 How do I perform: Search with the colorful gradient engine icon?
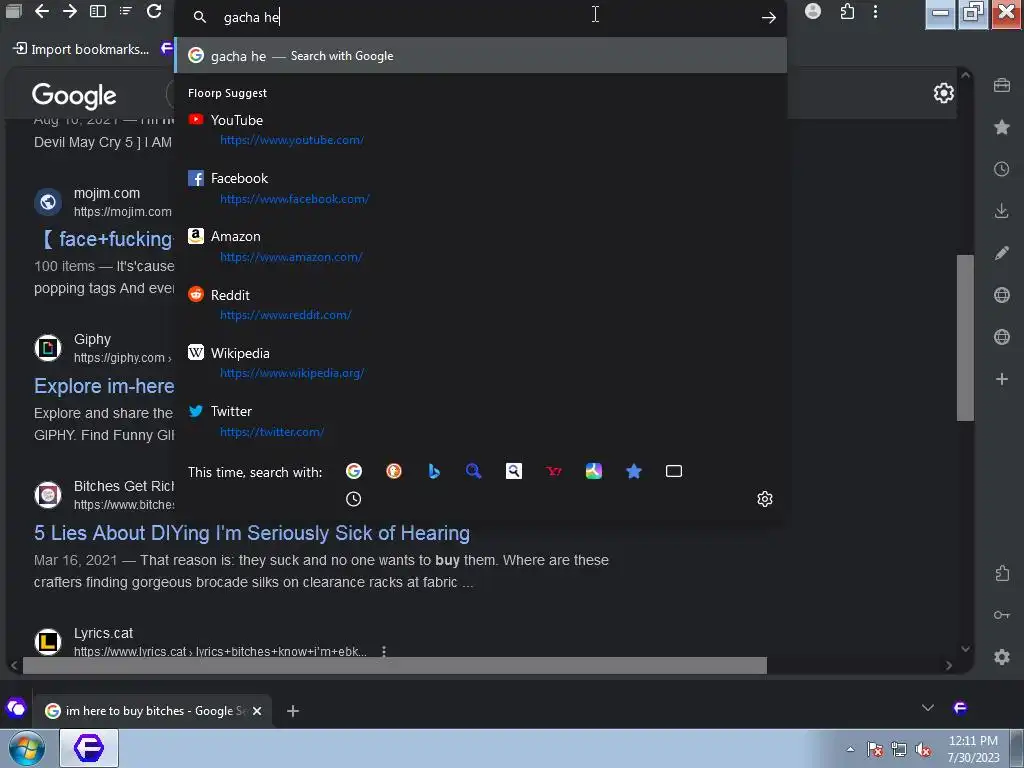click(594, 471)
